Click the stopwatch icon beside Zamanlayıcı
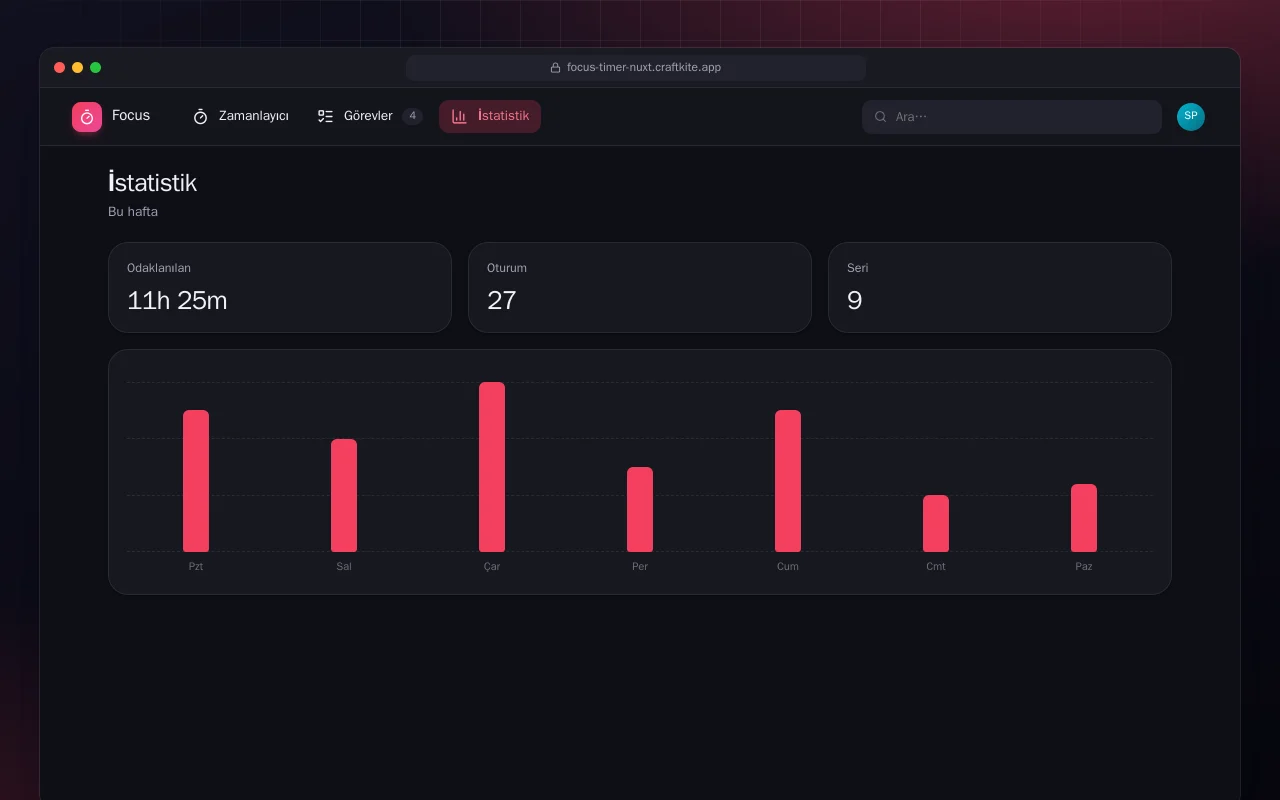 pos(200,117)
